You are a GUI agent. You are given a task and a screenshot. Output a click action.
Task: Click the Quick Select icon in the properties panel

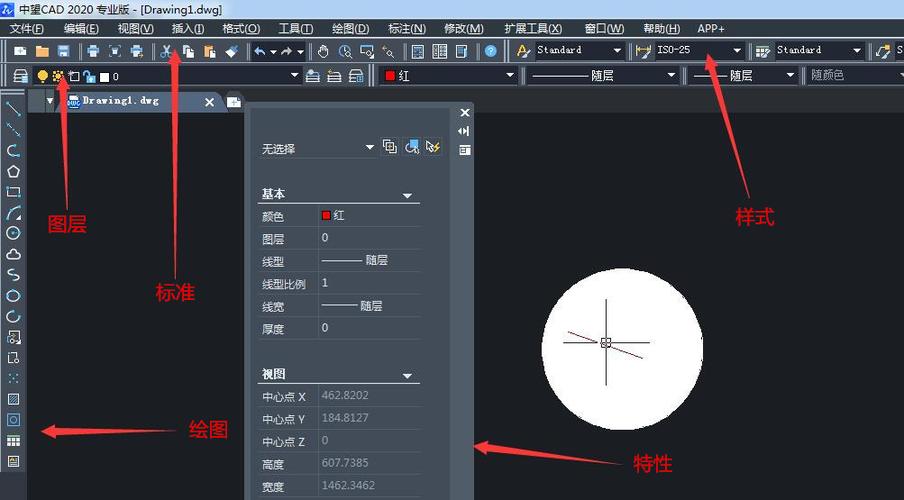[433, 147]
